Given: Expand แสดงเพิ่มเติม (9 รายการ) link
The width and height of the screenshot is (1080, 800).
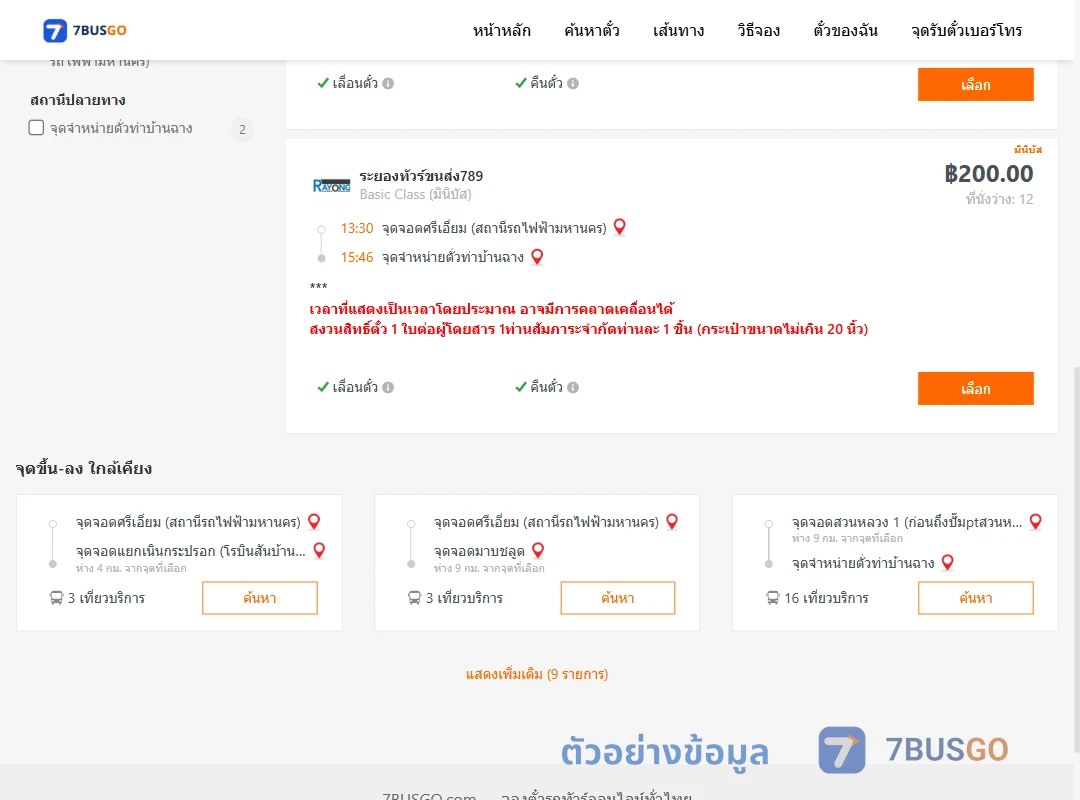Looking at the screenshot, I should tap(537, 674).
